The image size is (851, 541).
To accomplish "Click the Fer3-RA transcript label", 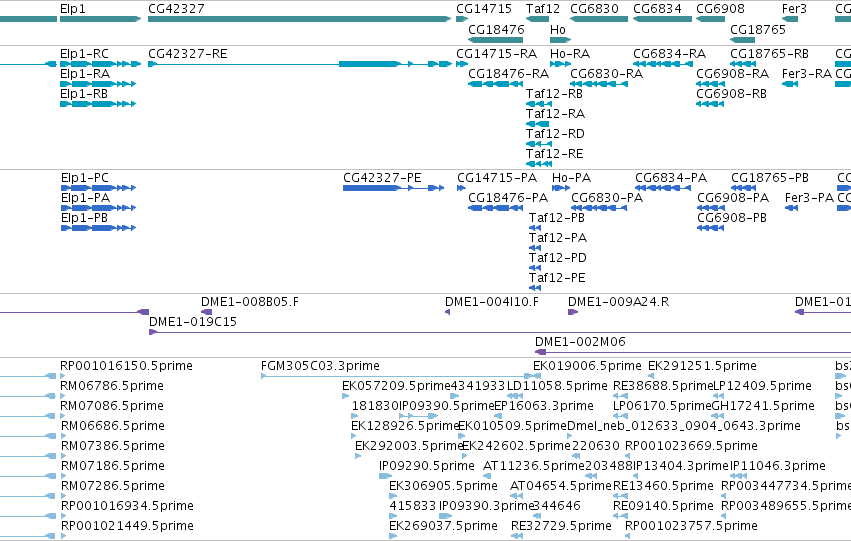I will click(x=806, y=74).
